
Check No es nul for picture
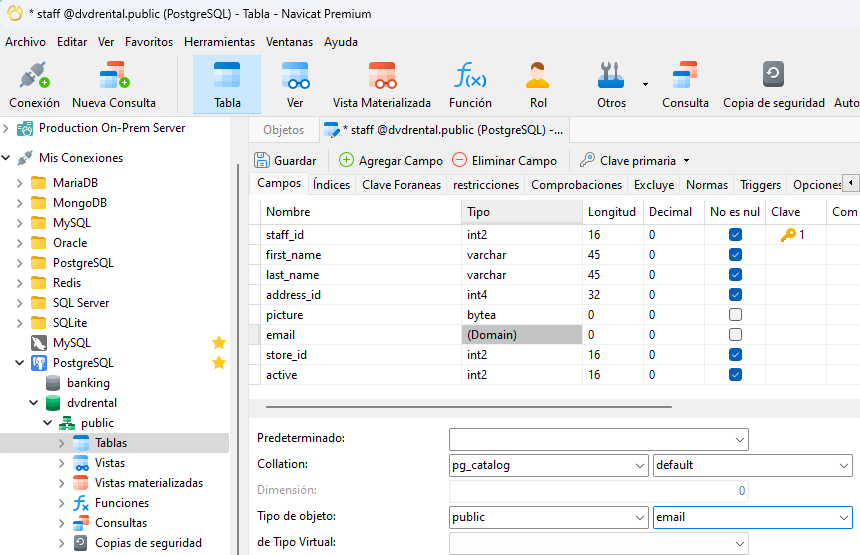click(x=735, y=315)
